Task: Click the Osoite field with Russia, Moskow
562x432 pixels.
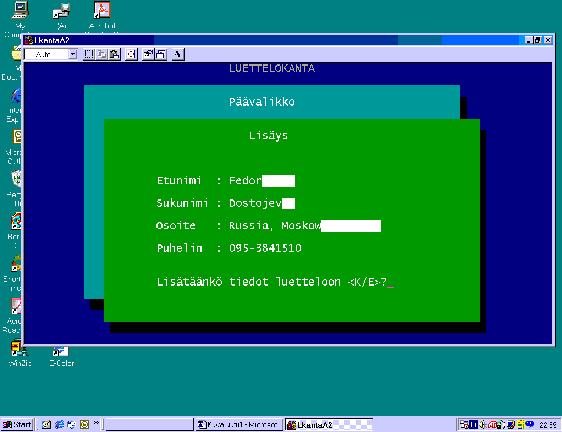Action: click(x=305, y=226)
